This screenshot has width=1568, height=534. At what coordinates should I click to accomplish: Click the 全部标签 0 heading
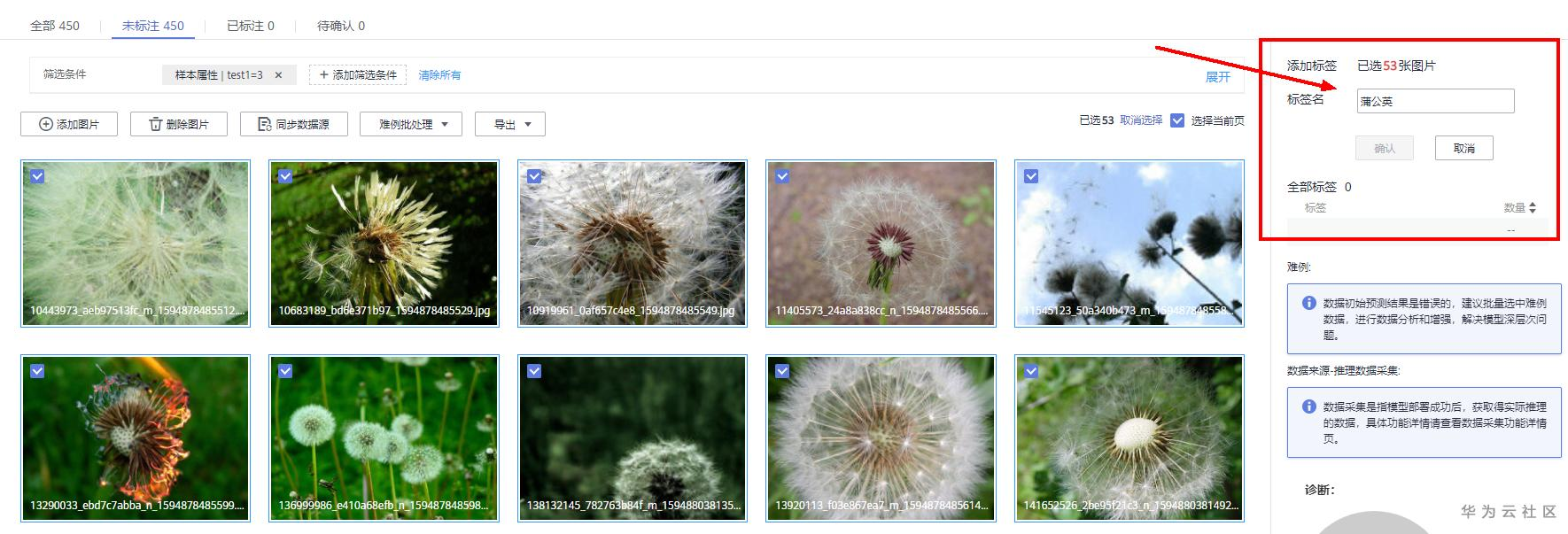pyautogui.click(x=1319, y=187)
